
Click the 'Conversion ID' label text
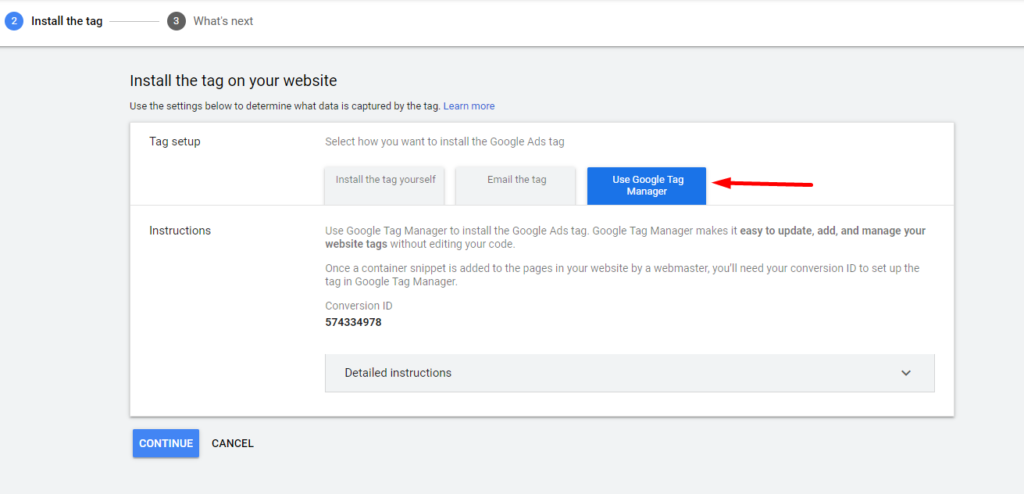[x=359, y=306]
